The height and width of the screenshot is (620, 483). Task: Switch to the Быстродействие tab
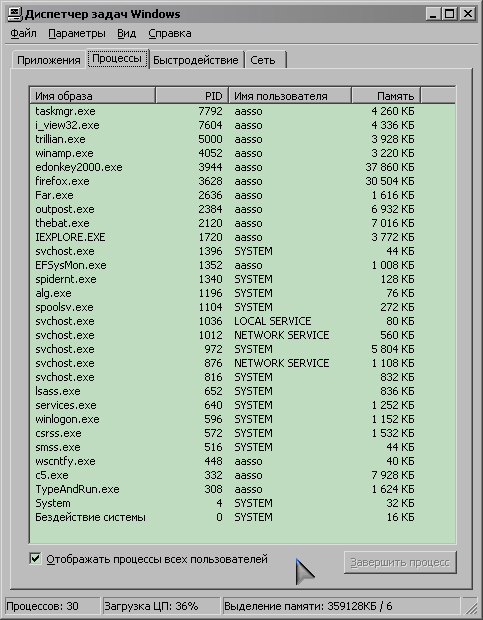click(x=196, y=60)
